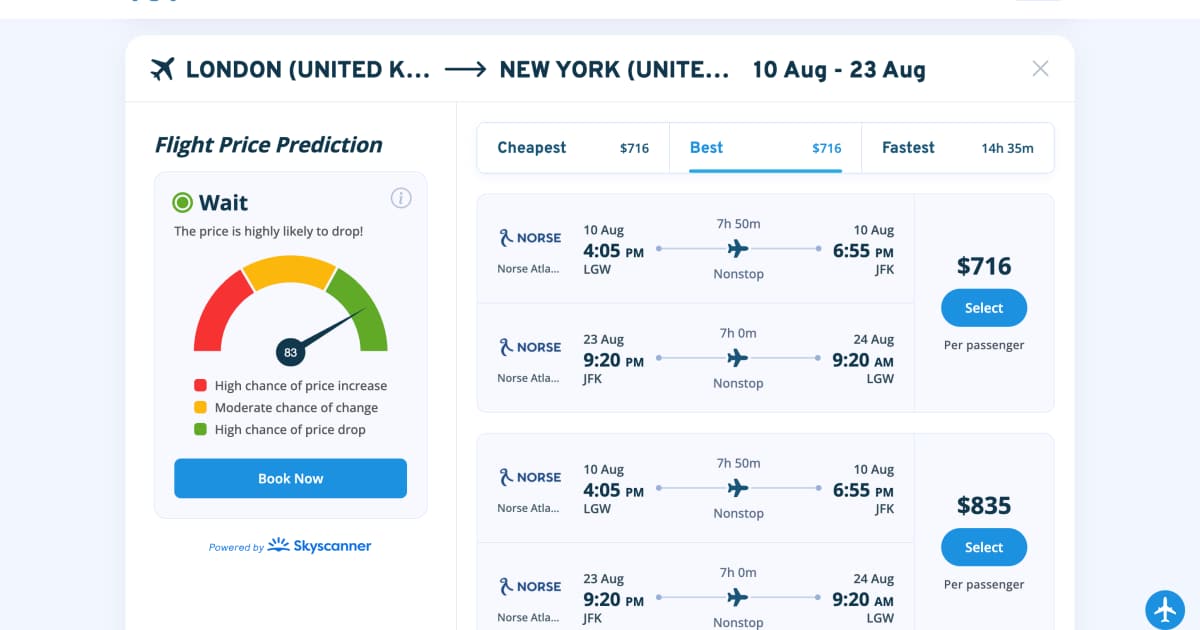Click the 10 Aug - 23 Aug date range

pyautogui.click(x=838, y=69)
